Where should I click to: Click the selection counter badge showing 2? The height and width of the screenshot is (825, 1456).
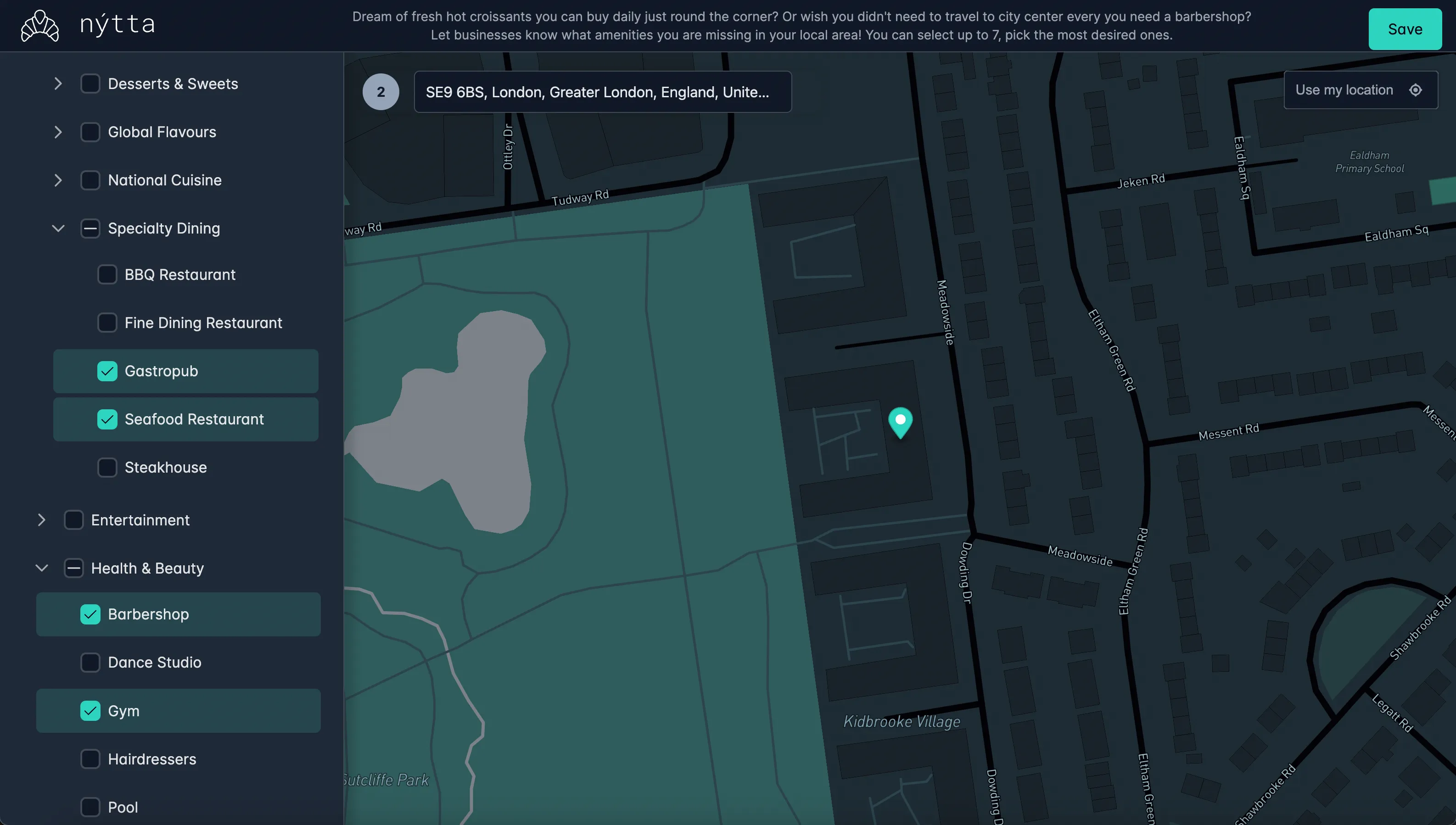381,92
